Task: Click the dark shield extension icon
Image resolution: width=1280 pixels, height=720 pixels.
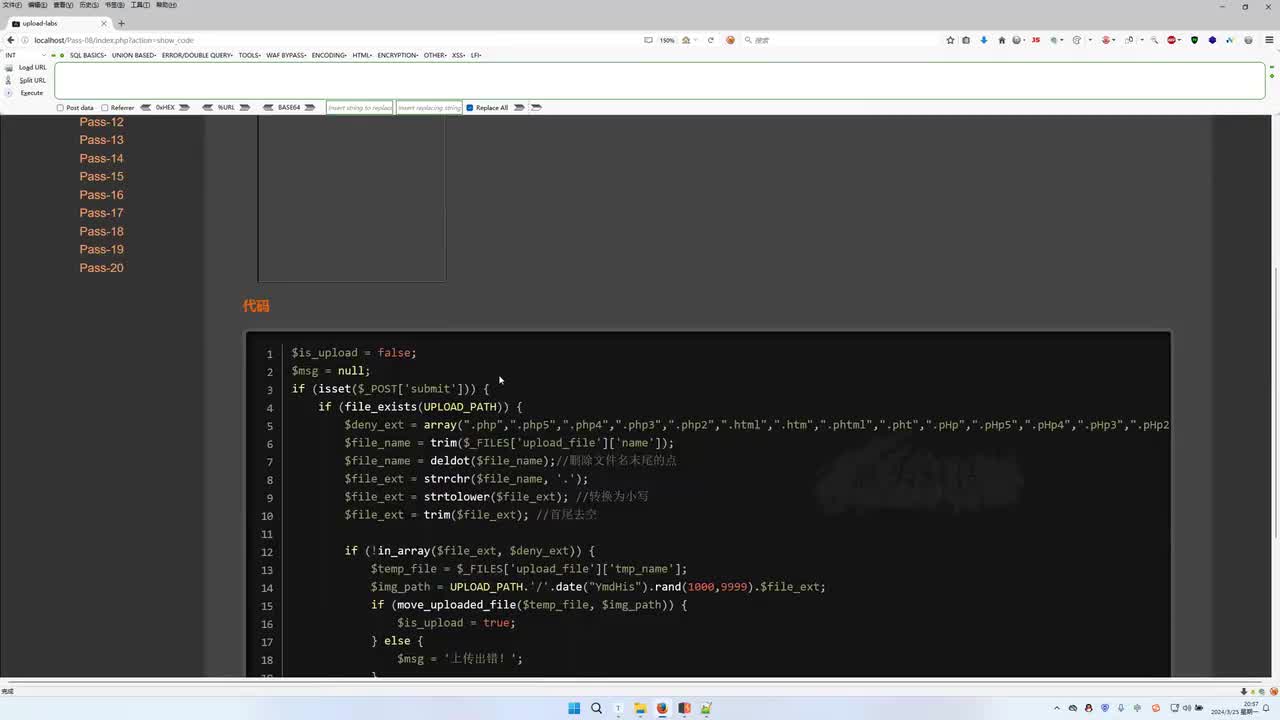Action: click(x=1194, y=40)
